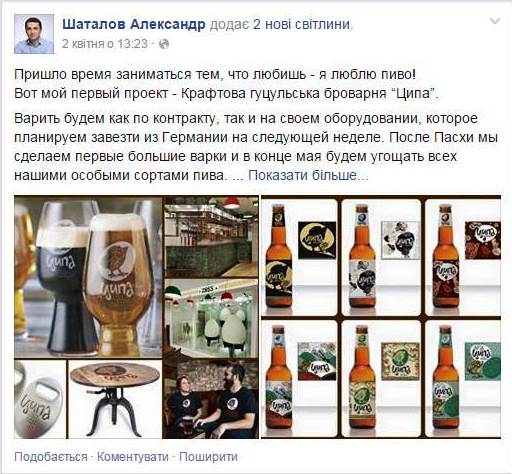512x474 pixels.
Task: Click the dark label bottle top-left
Action: 279,256
